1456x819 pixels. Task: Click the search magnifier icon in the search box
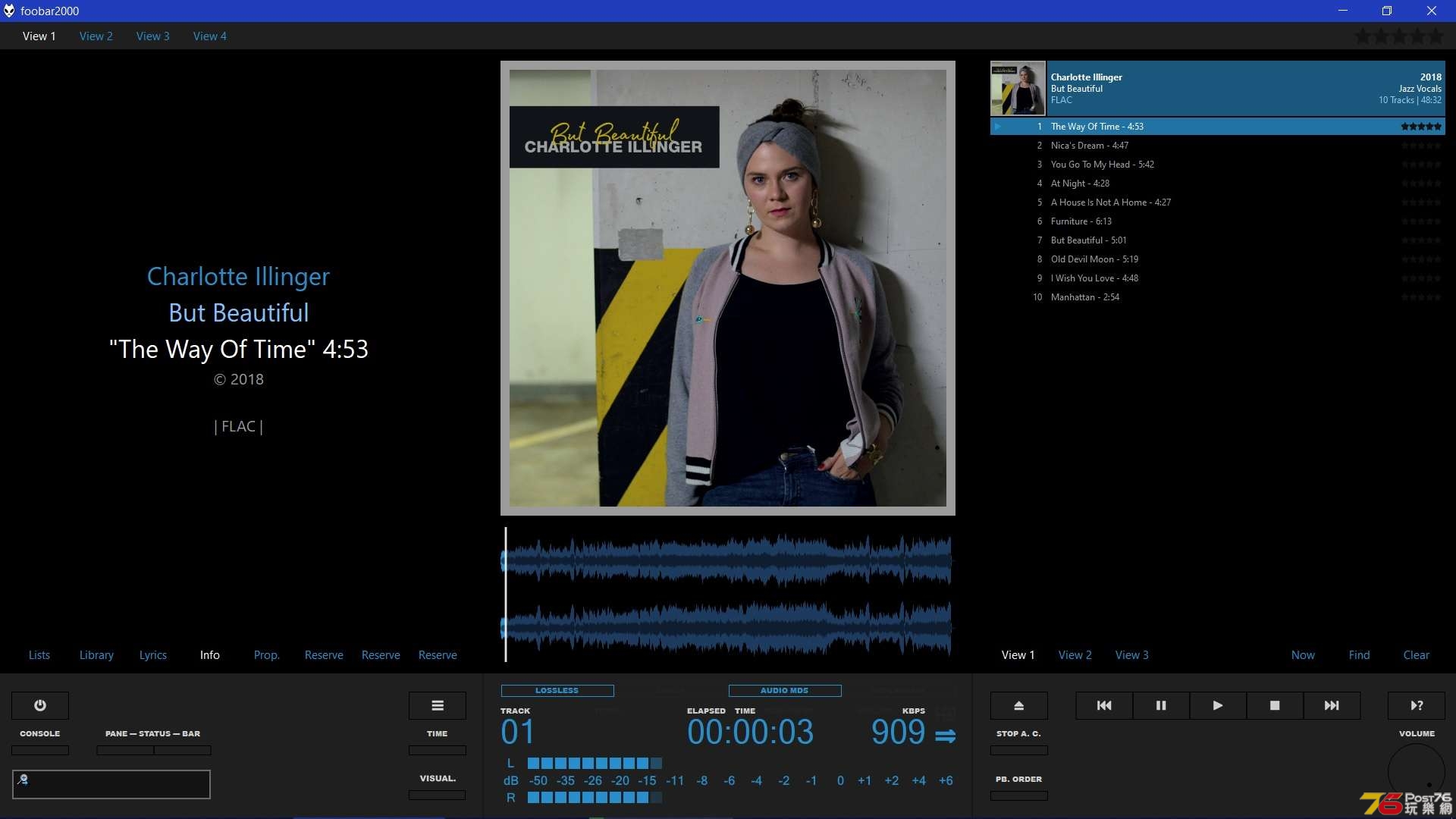tap(23, 779)
